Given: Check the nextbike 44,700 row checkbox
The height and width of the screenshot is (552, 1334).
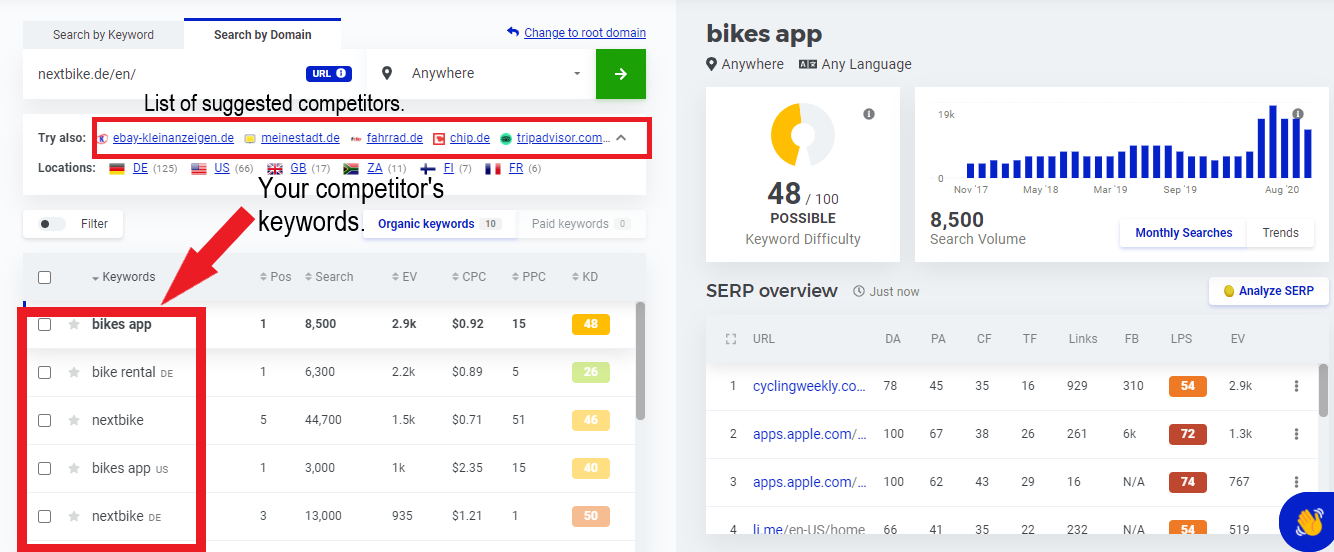Looking at the screenshot, I should tap(44, 420).
